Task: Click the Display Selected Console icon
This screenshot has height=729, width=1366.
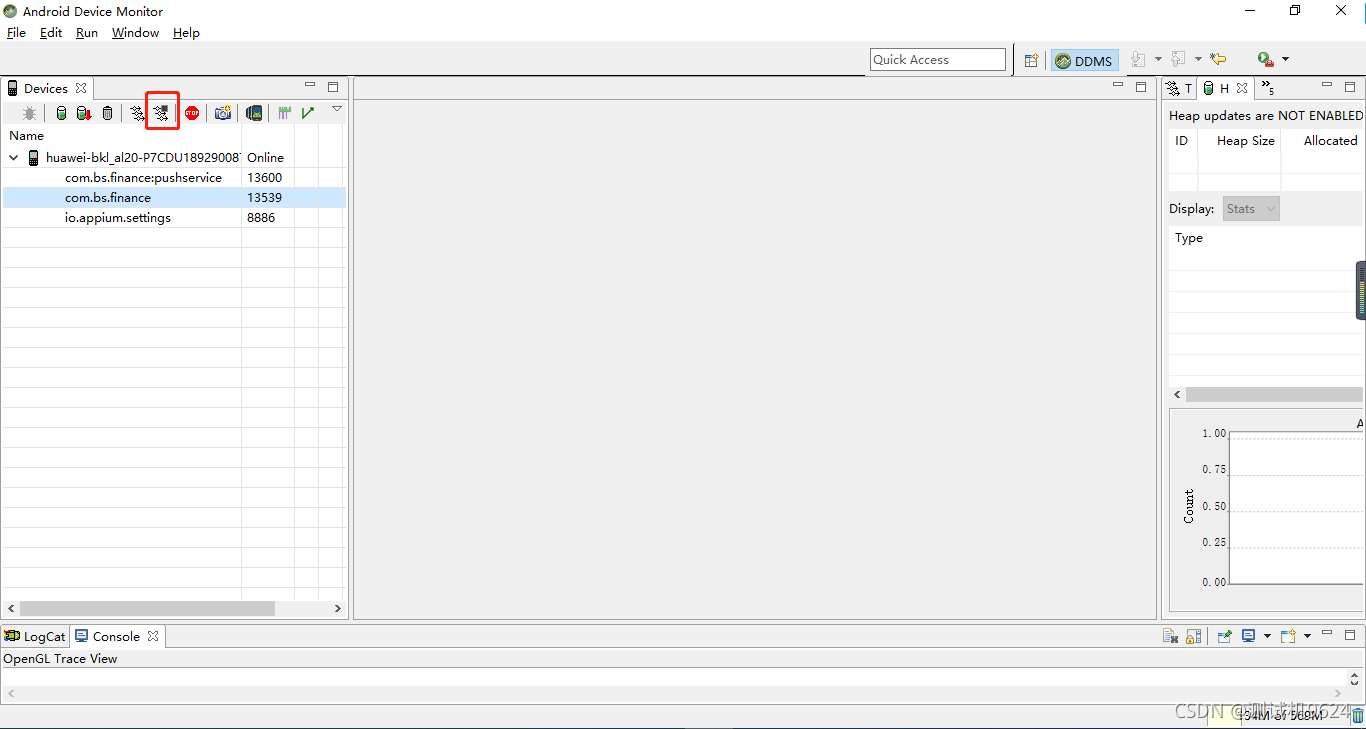Action: click(x=1249, y=636)
